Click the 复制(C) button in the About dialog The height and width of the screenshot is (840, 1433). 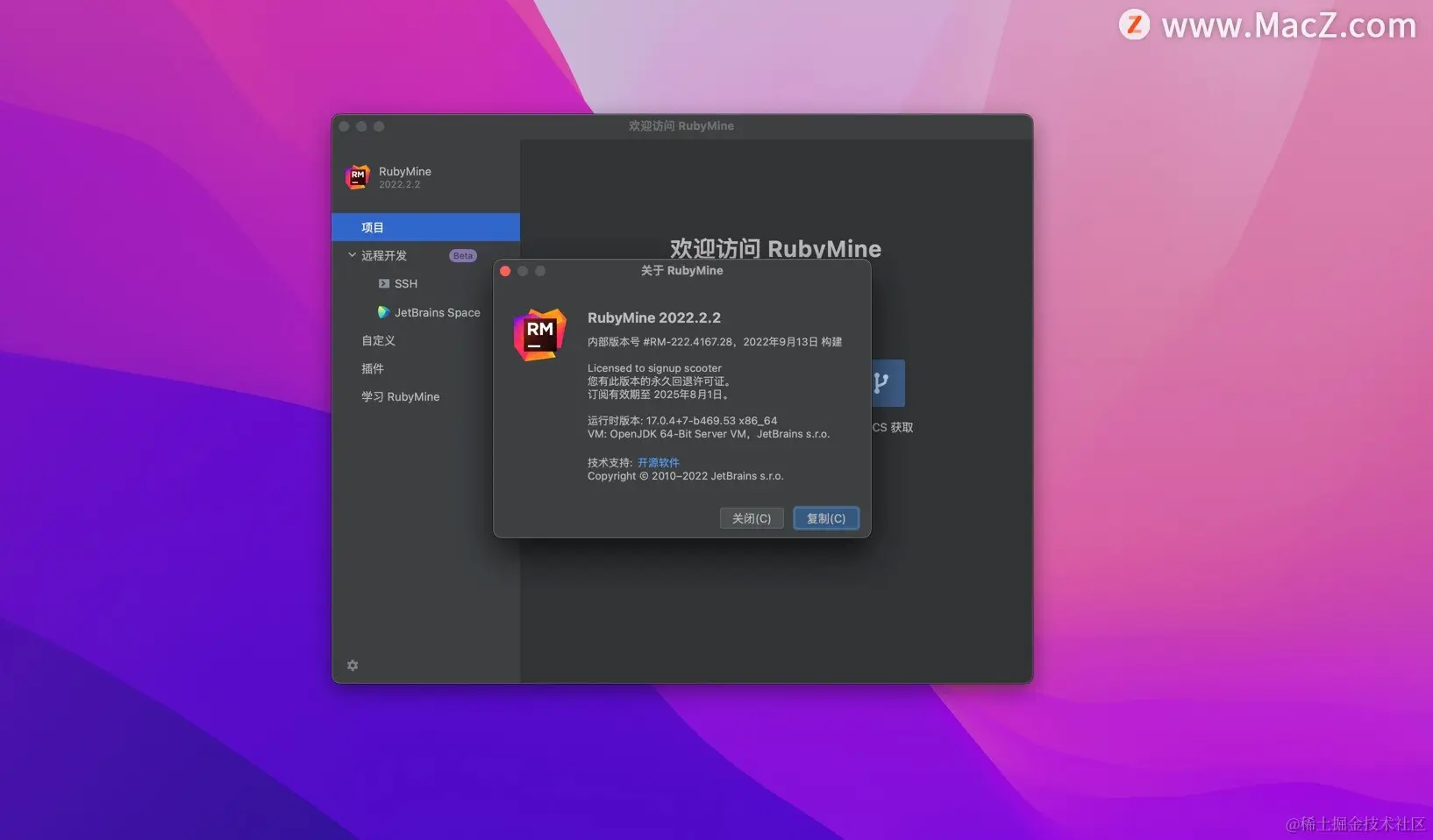(826, 518)
